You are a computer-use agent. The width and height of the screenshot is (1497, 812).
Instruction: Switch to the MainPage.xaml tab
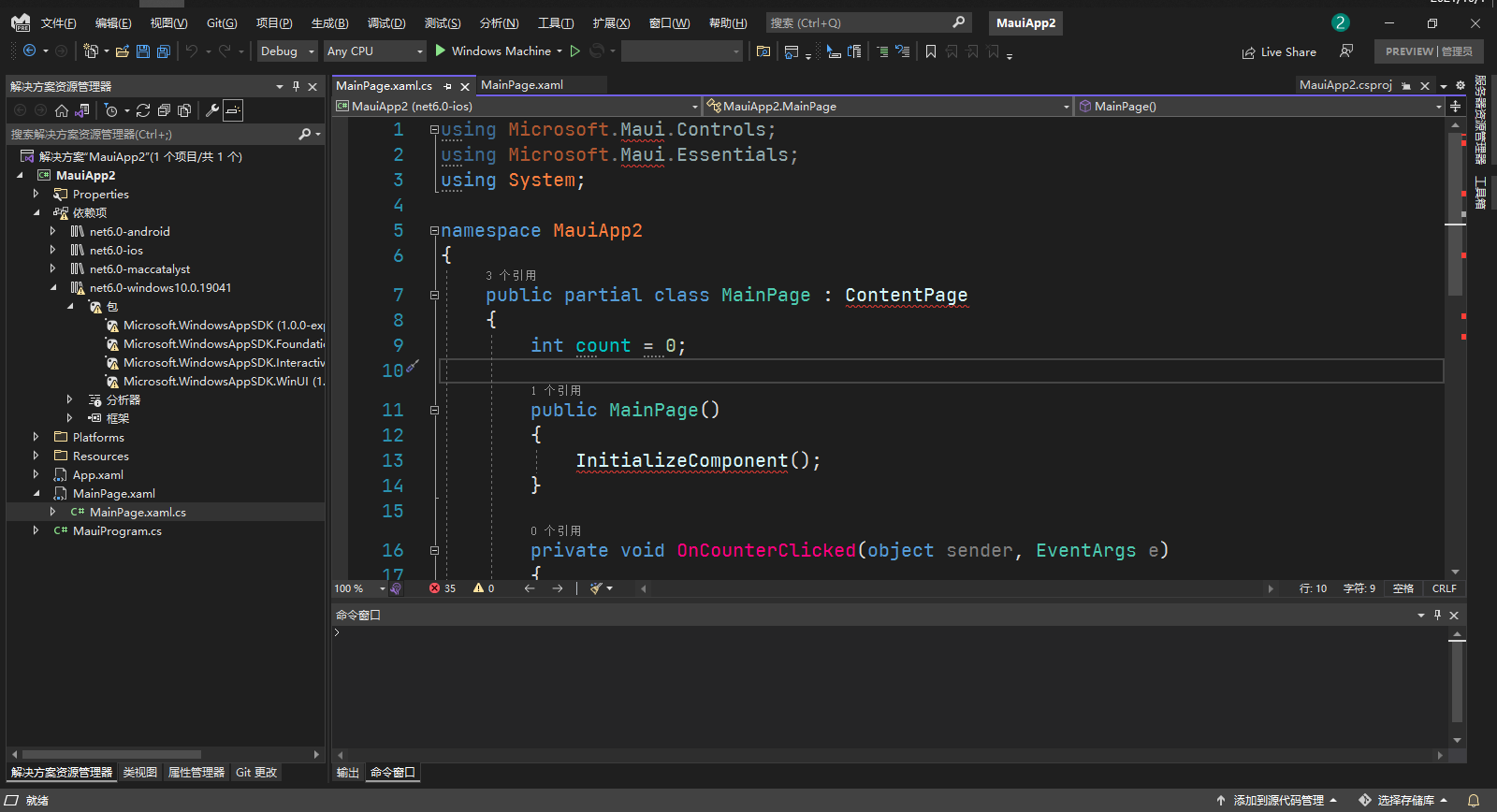(x=522, y=85)
